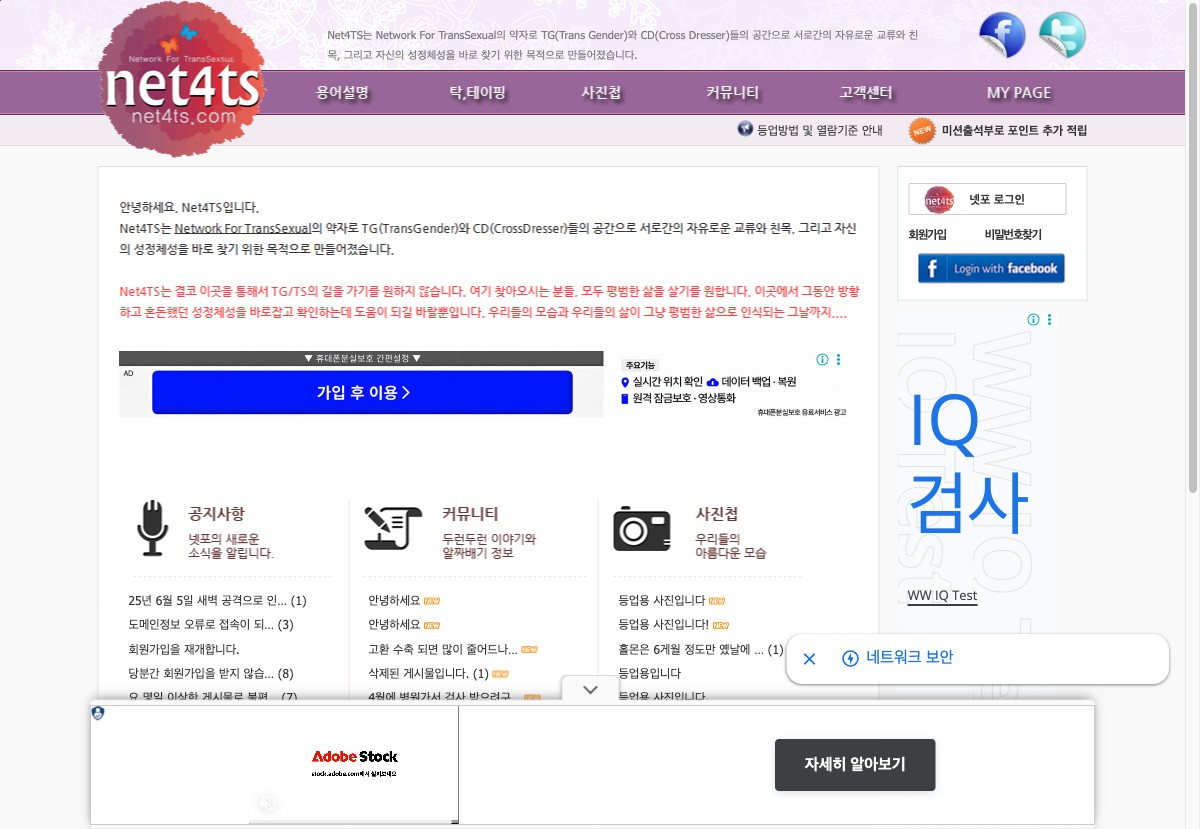Screen dimensions: 1200x829
Task: Open the banner ad options menu dots
Action: [x=838, y=360]
